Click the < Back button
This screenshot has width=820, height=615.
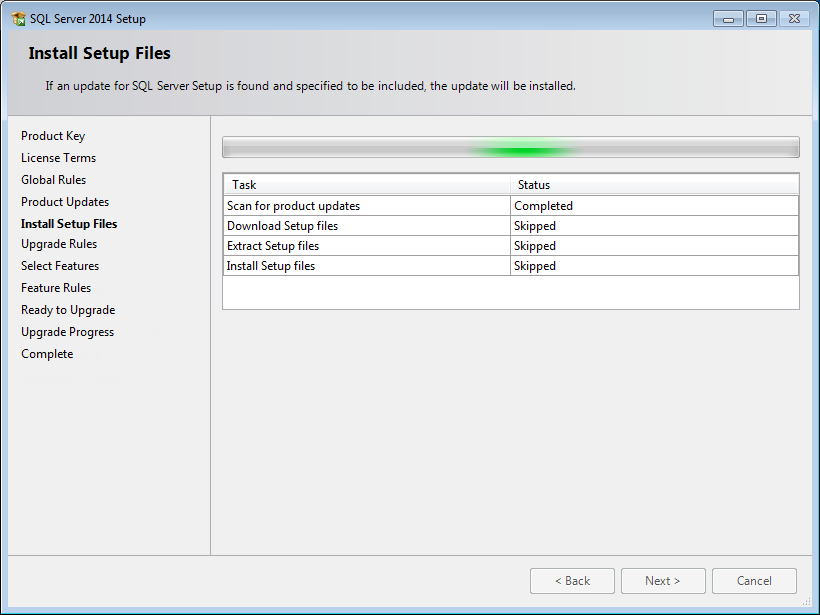coord(572,580)
